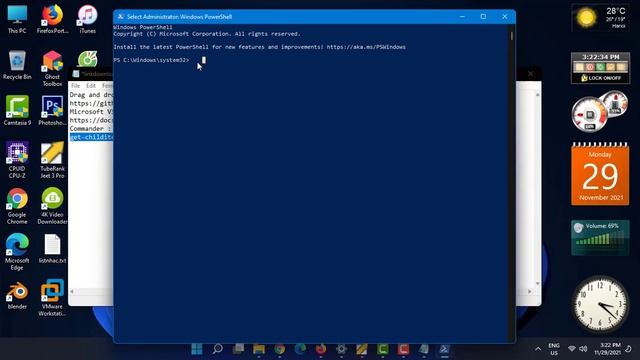Open TubeRank Jeet 3 Pro shortcut
The width and height of the screenshot is (640, 360).
tap(52, 160)
